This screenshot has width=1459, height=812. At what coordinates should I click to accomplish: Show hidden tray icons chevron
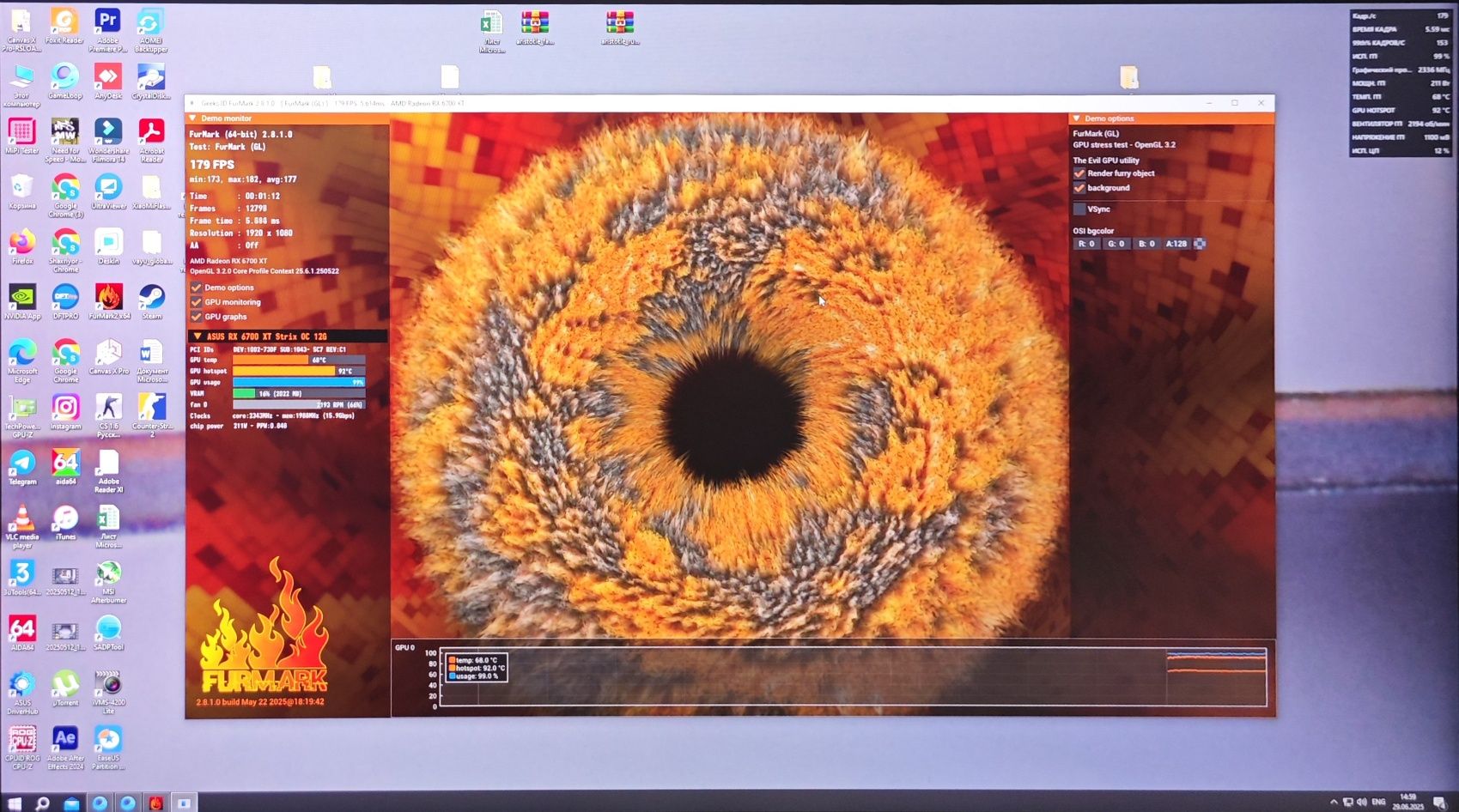[1334, 803]
